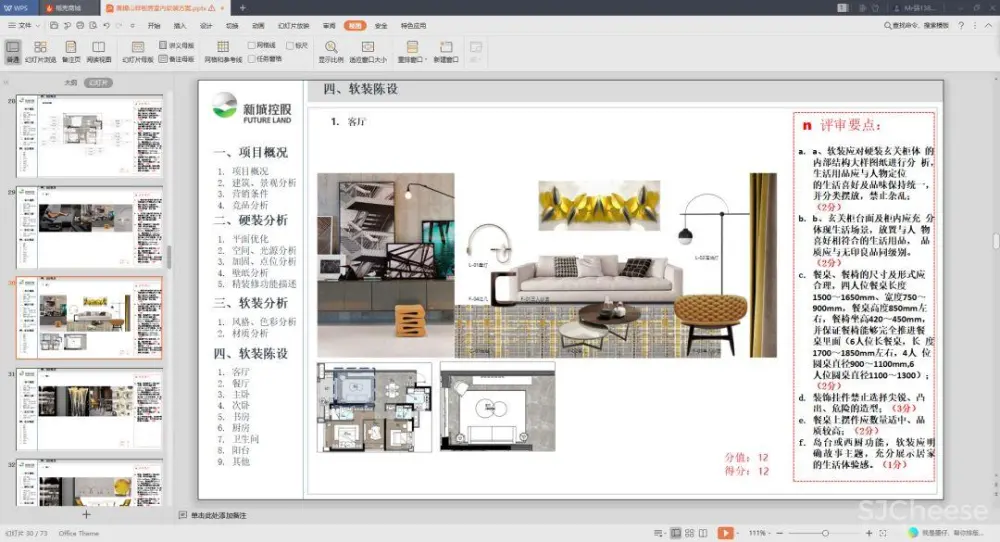Click the Zoom ratio (显示比例) icon
The height and width of the screenshot is (542, 1000).
330,51
